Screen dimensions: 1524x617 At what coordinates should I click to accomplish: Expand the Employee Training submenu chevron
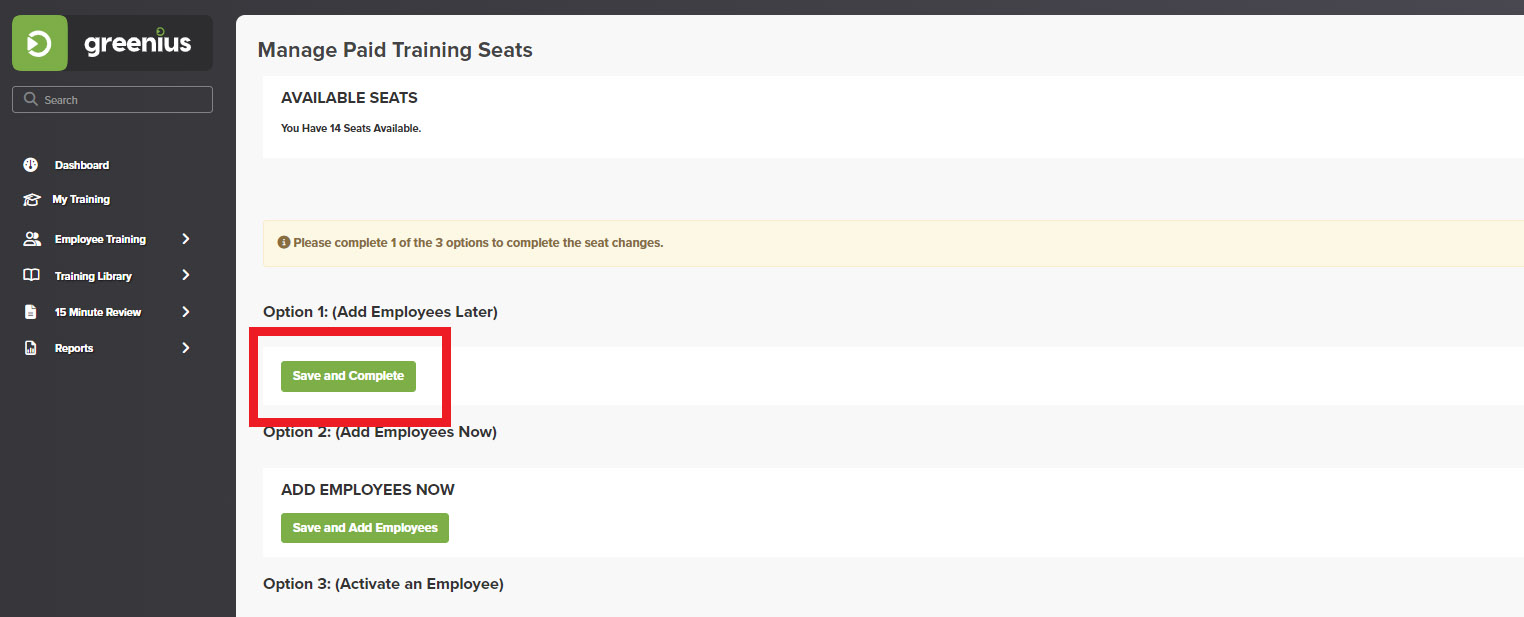click(x=186, y=239)
